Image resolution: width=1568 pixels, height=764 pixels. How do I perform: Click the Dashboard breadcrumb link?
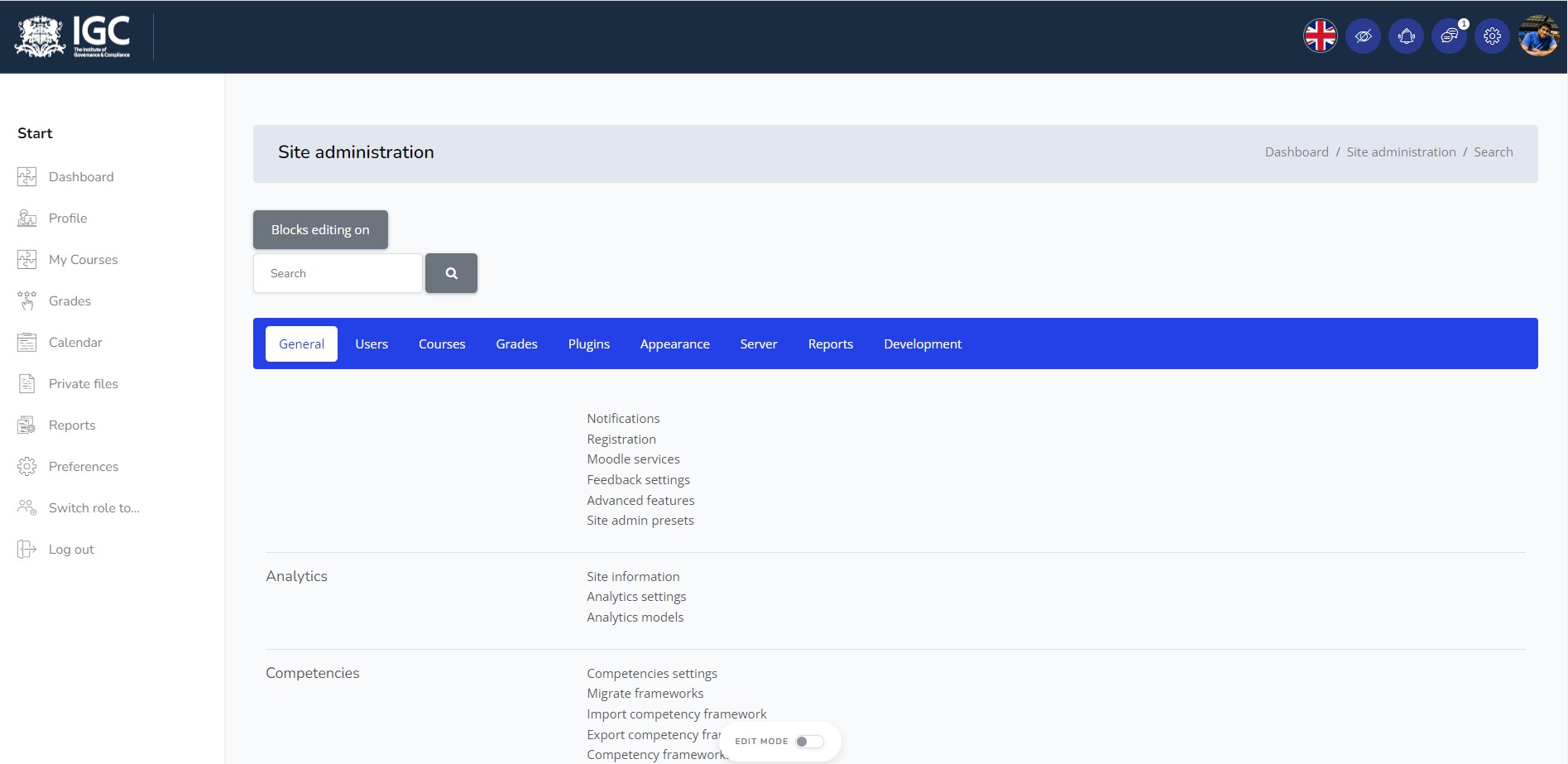[1296, 151]
